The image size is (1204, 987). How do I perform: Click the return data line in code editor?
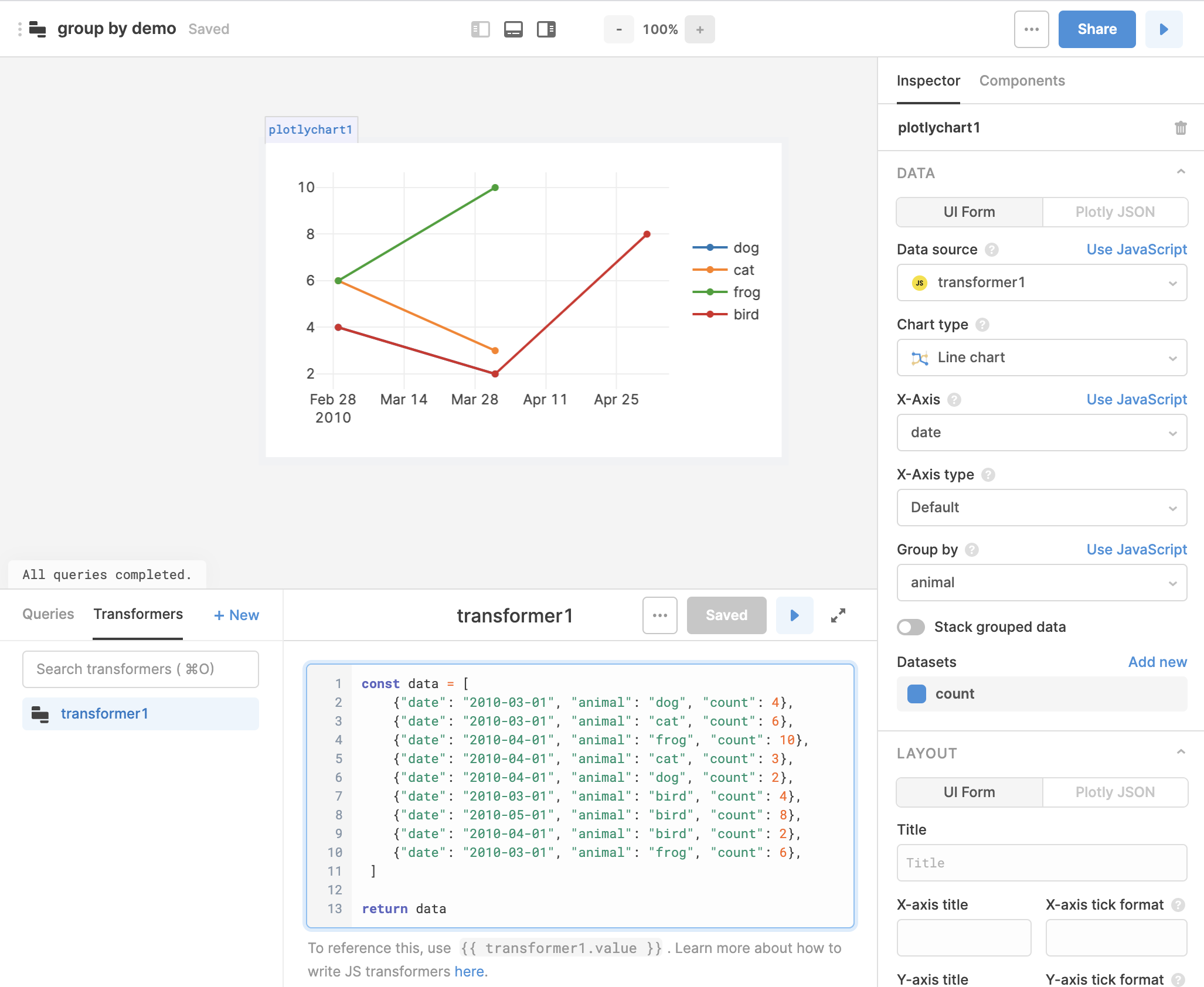[x=404, y=908]
